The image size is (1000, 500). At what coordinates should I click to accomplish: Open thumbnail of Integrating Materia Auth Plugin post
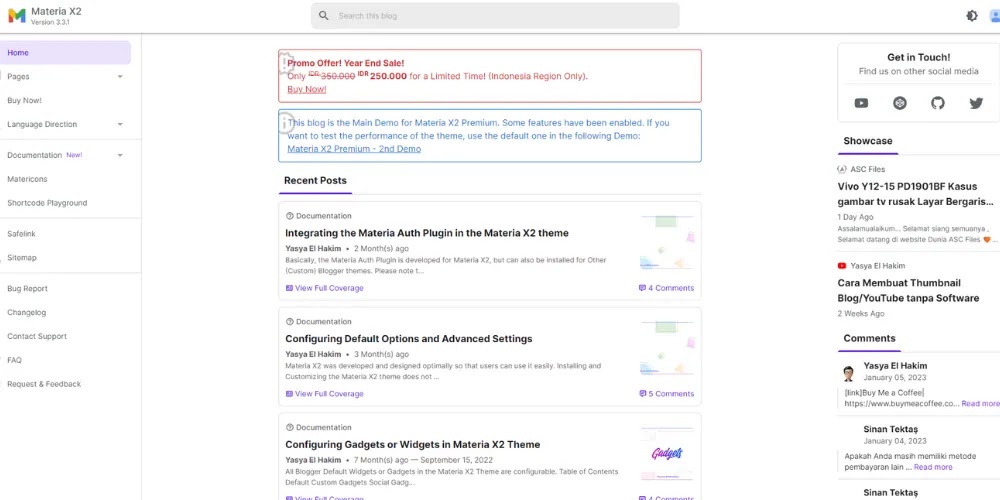pos(666,243)
